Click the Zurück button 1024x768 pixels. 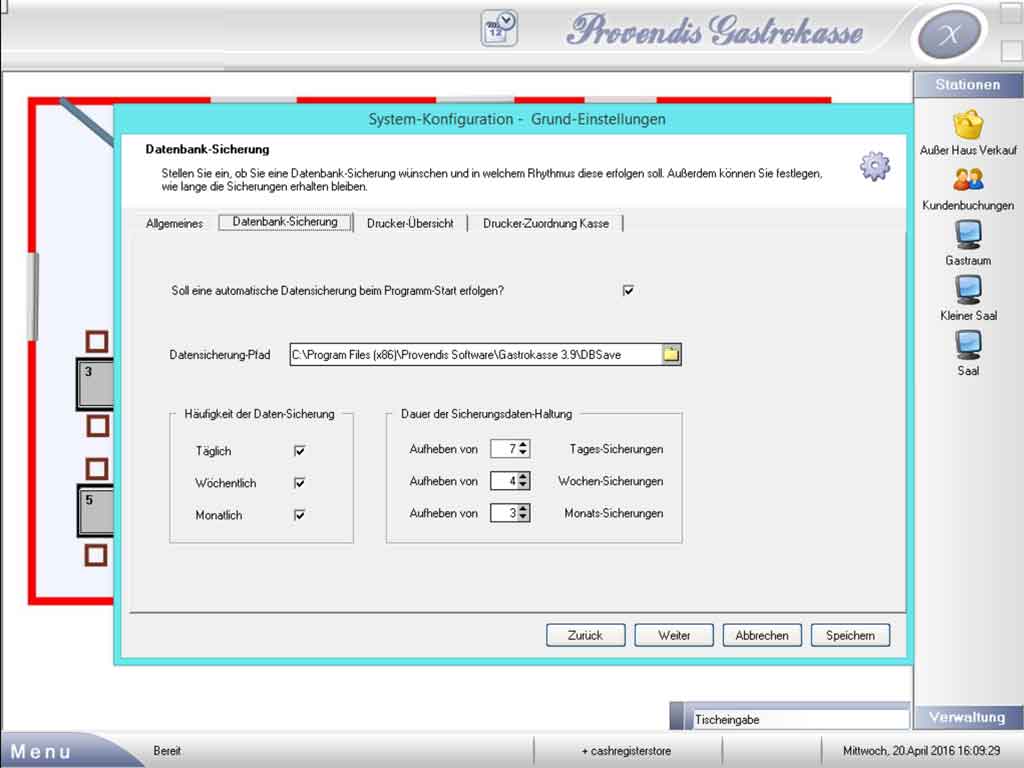pos(585,635)
